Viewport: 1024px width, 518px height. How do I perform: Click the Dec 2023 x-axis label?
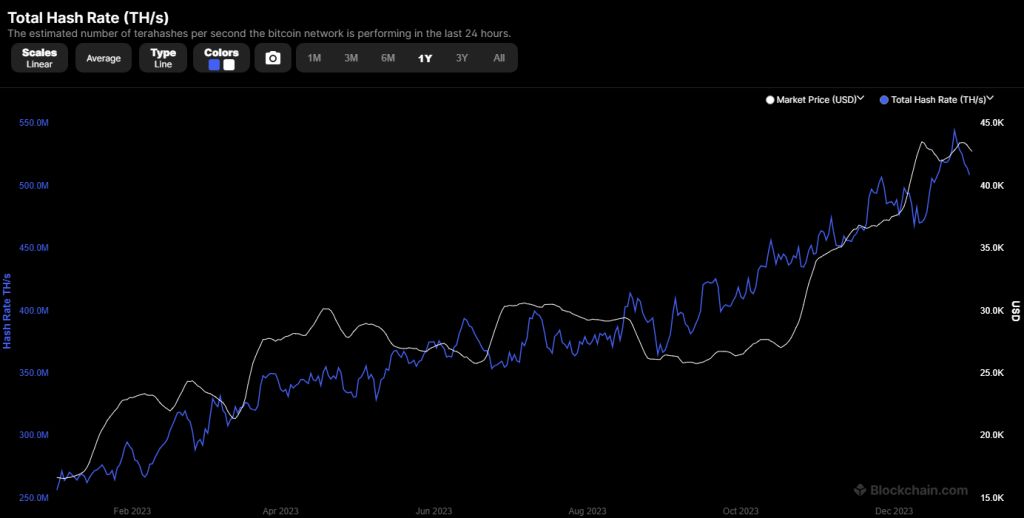pos(893,511)
